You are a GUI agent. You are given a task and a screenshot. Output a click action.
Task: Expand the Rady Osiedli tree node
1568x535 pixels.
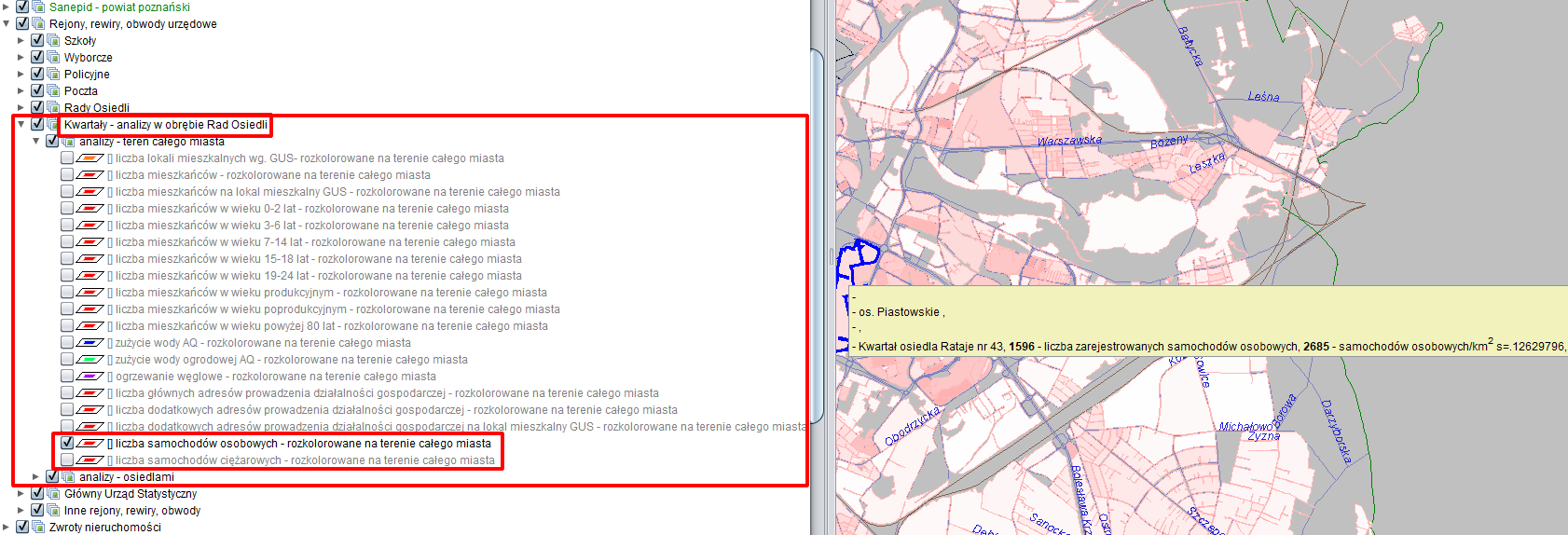21,108
